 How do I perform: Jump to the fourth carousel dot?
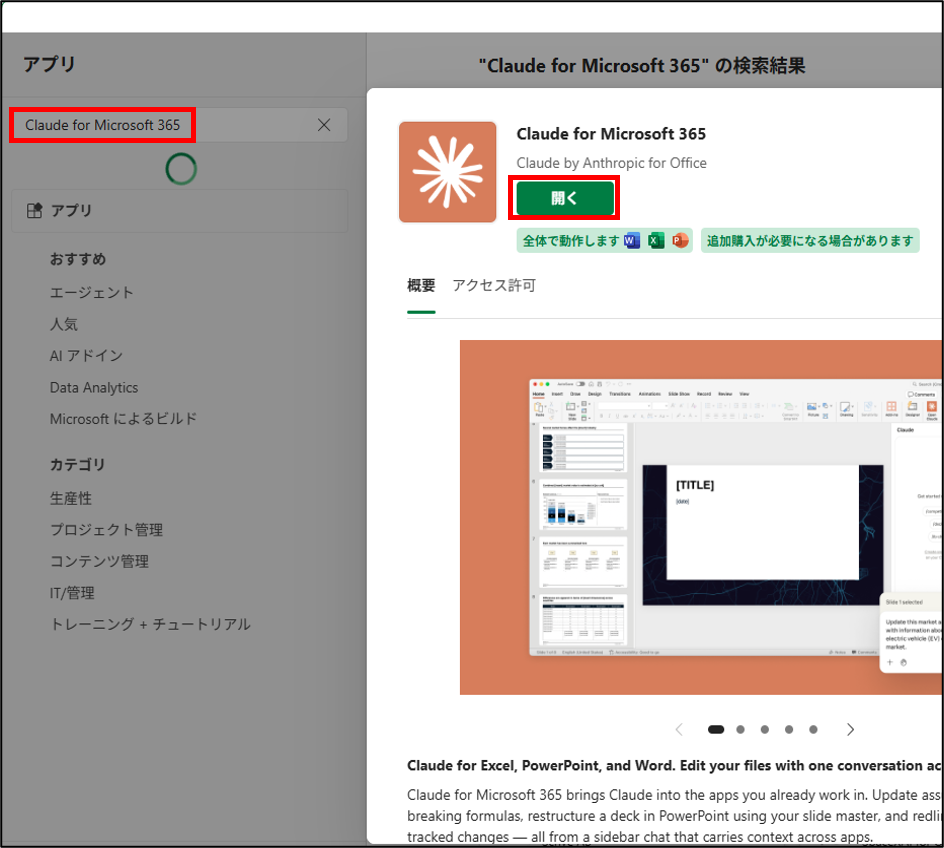pos(789,729)
